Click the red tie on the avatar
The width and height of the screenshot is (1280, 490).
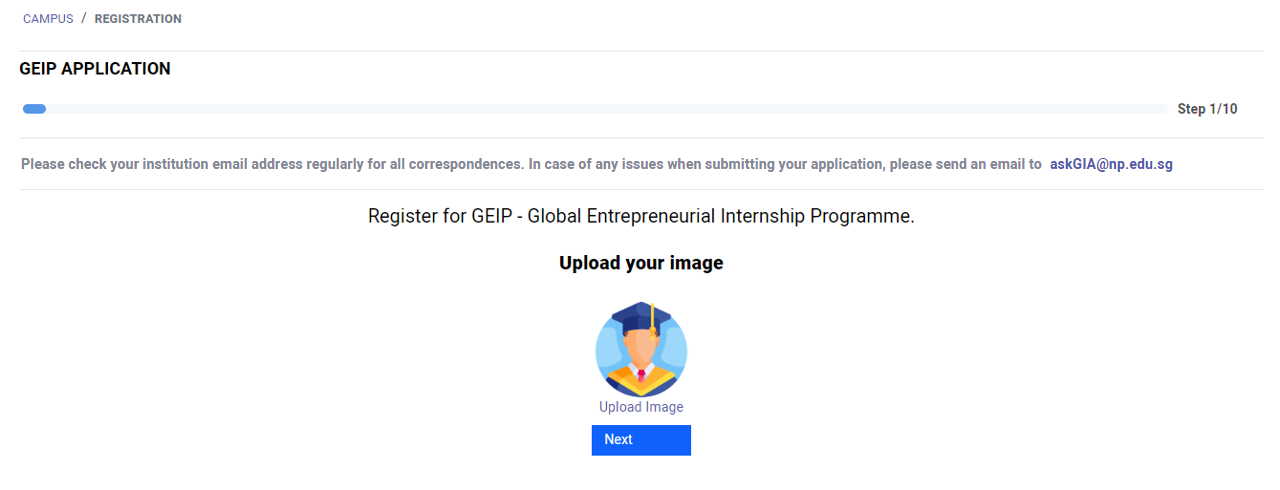(x=641, y=377)
